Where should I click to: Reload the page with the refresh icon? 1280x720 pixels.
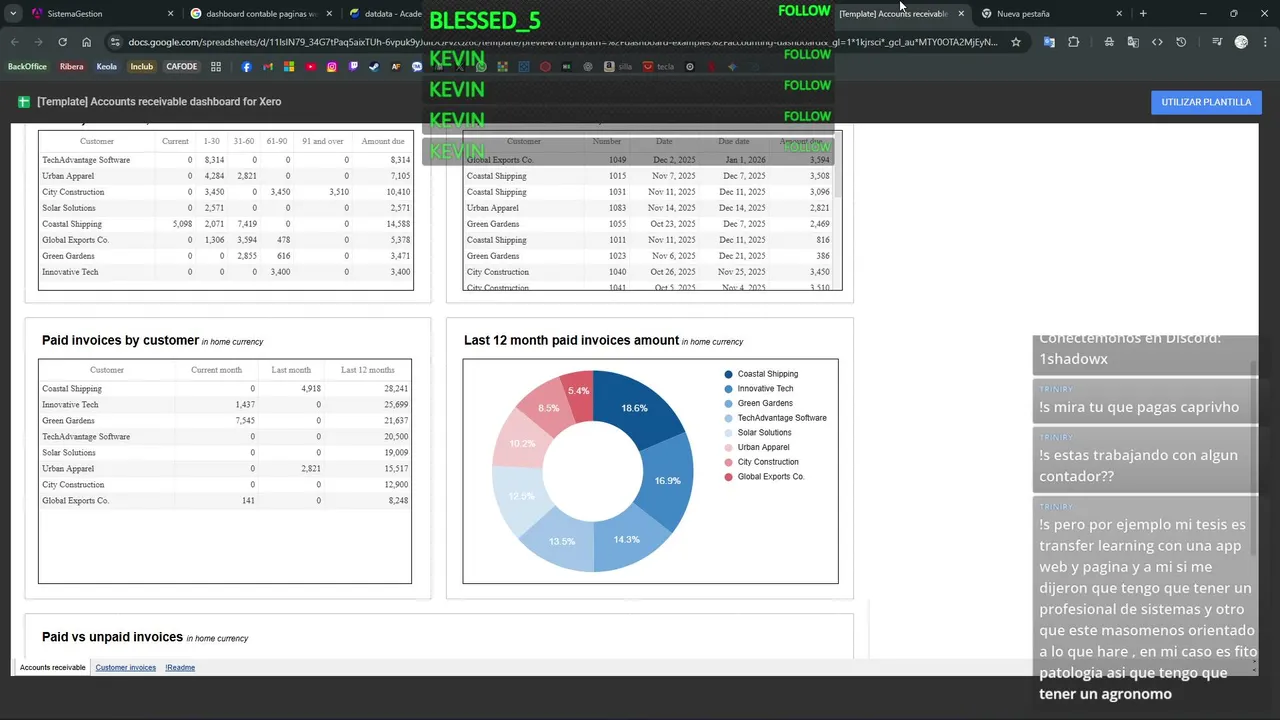[62, 42]
